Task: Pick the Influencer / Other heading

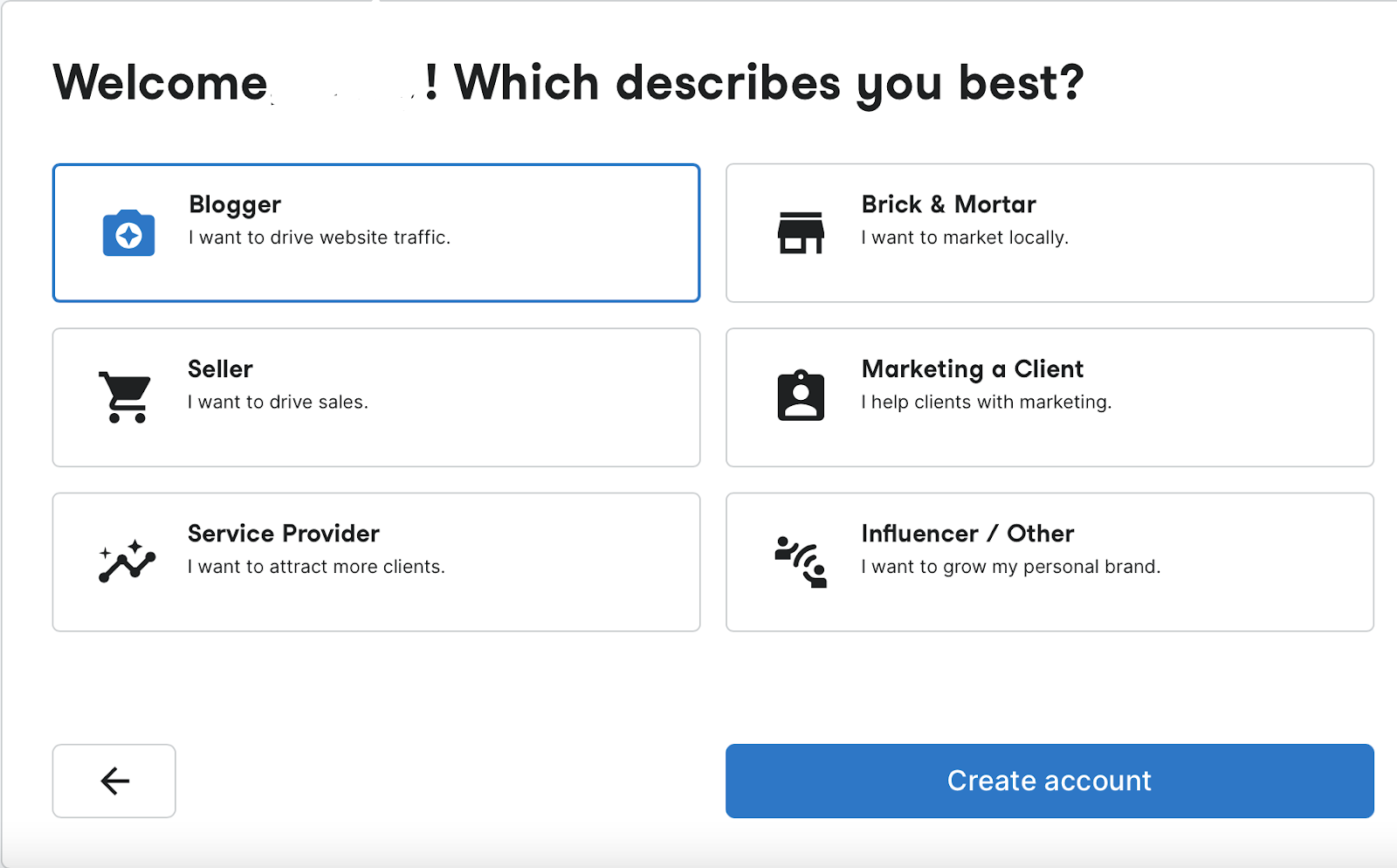Action: pyautogui.click(x=967, y=534)
